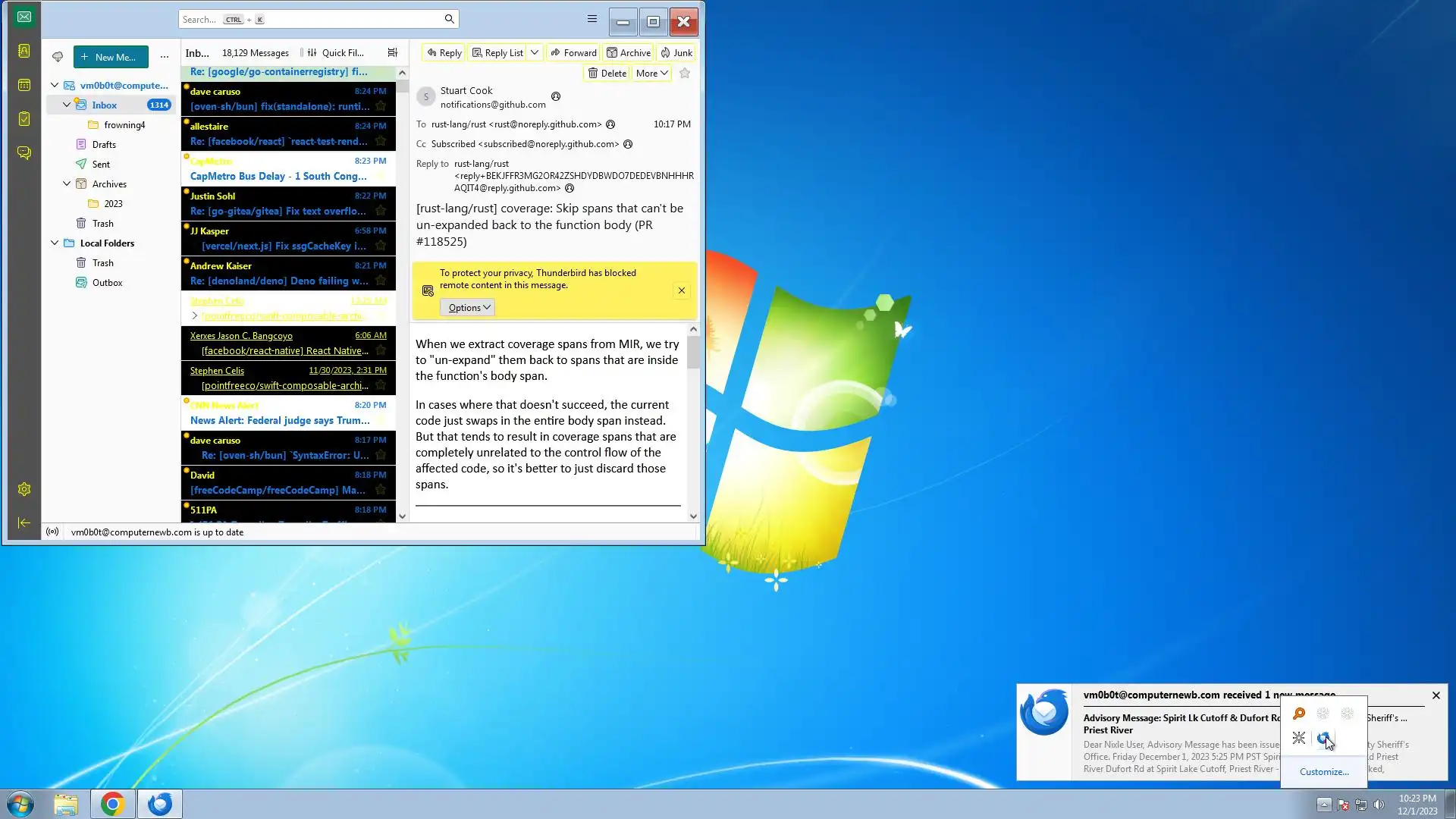1456x819 pixels.
Task: Open Chat space icon
Action: [x=24, y=153]
